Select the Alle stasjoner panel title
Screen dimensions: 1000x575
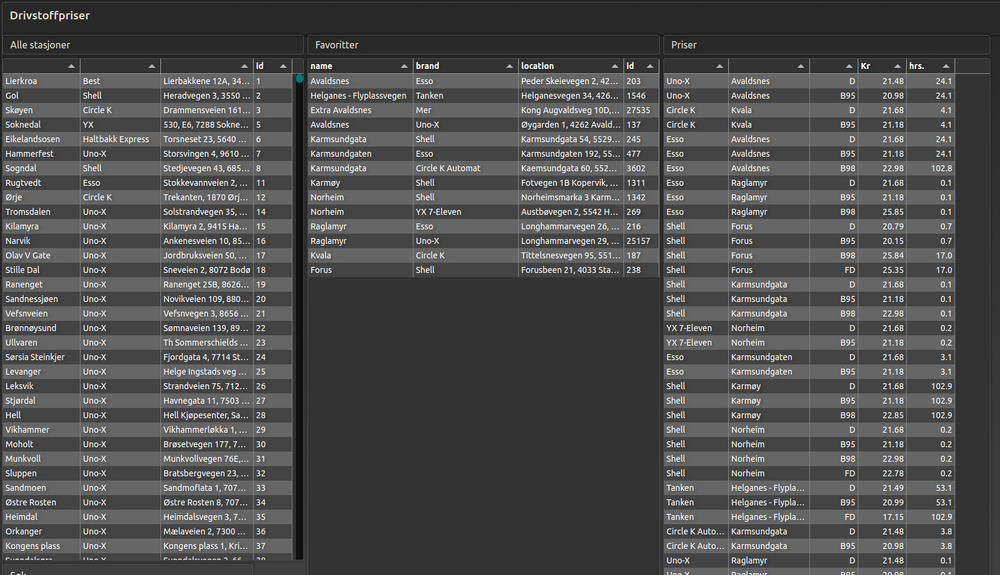click(x=40, y=45)
